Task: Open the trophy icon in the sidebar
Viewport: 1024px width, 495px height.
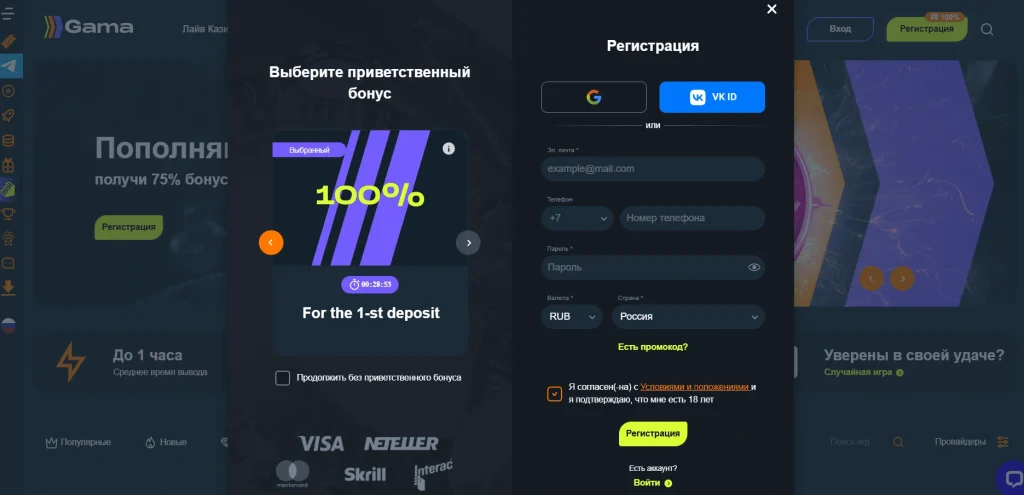Action: tap(8, 214)
